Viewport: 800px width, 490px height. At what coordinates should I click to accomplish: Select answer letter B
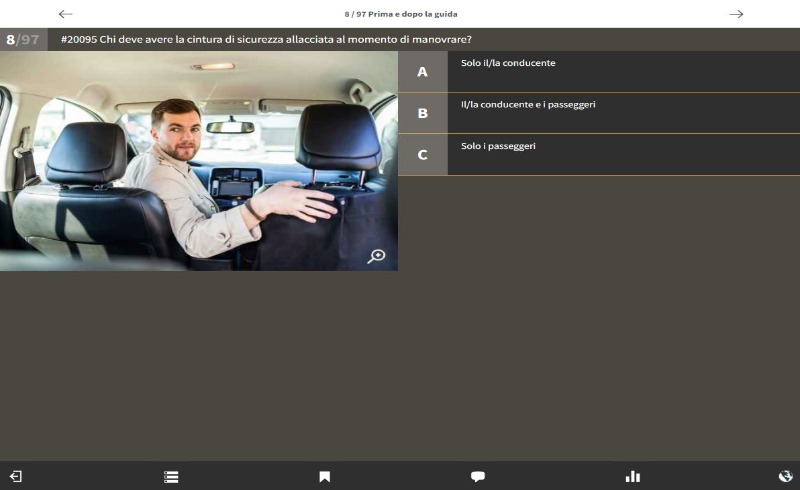click(x=422, y=113)
